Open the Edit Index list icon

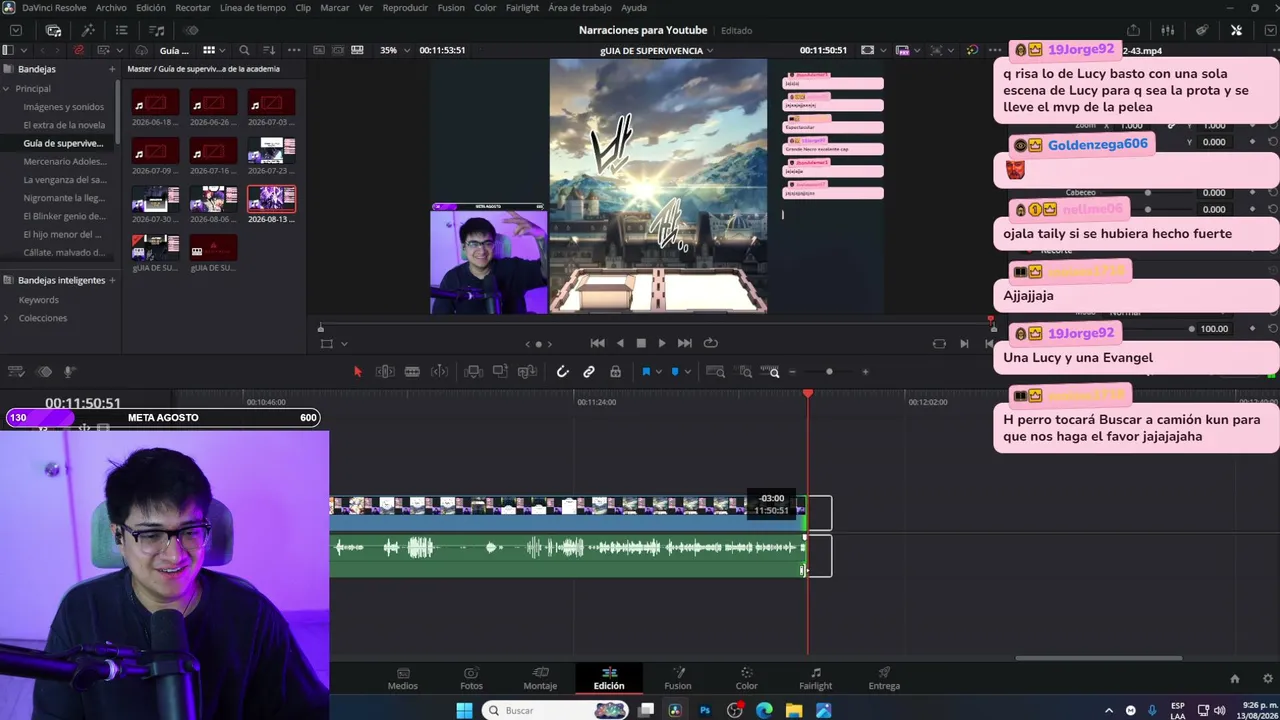tap(121, 30)
